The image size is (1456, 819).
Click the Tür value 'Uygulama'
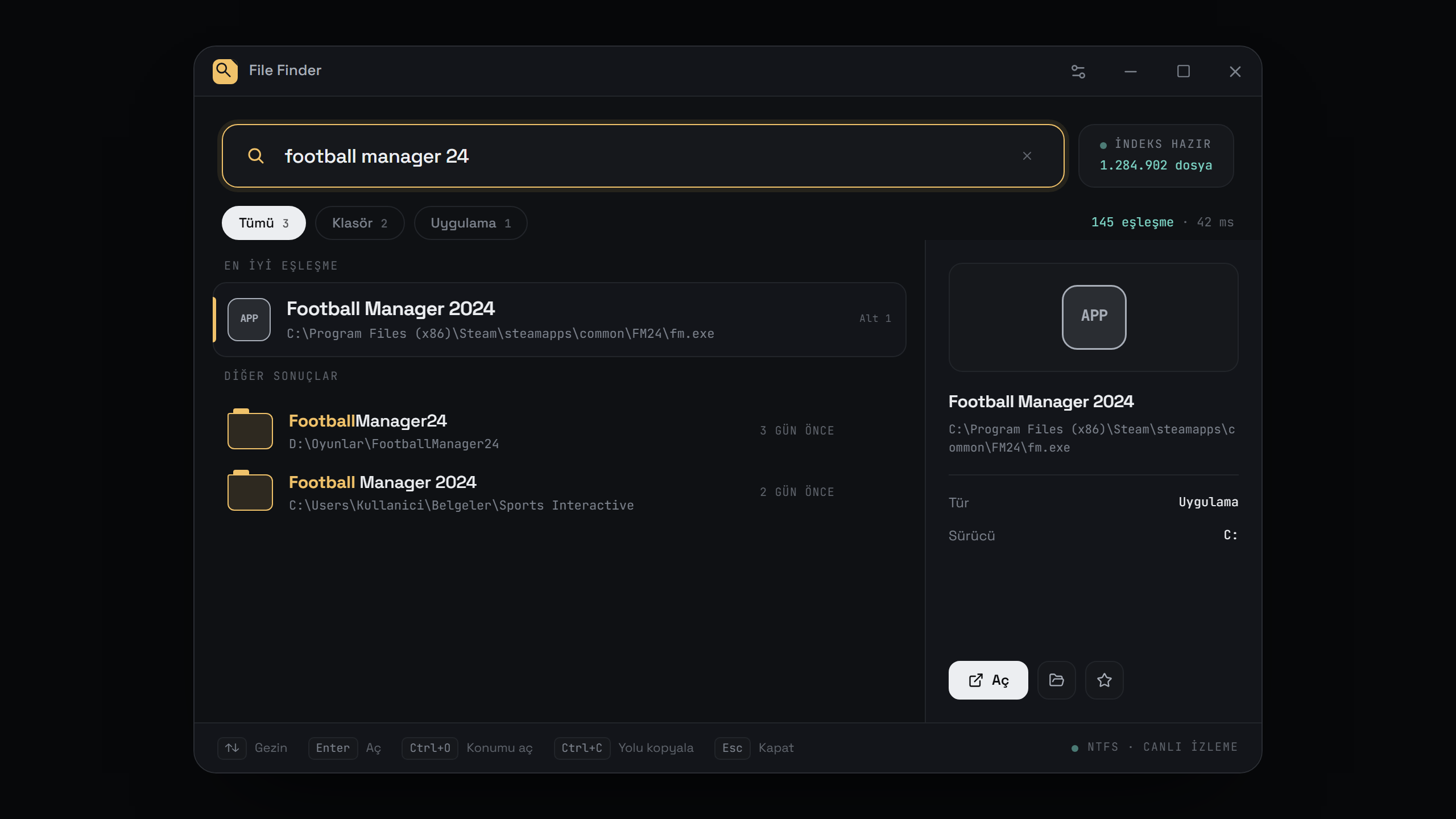[1209, 502]
